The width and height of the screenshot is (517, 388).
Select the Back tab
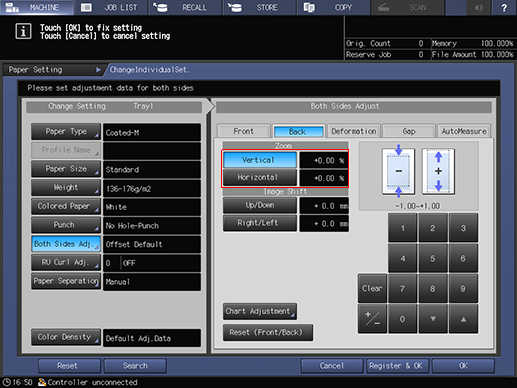tap(298, 131)
